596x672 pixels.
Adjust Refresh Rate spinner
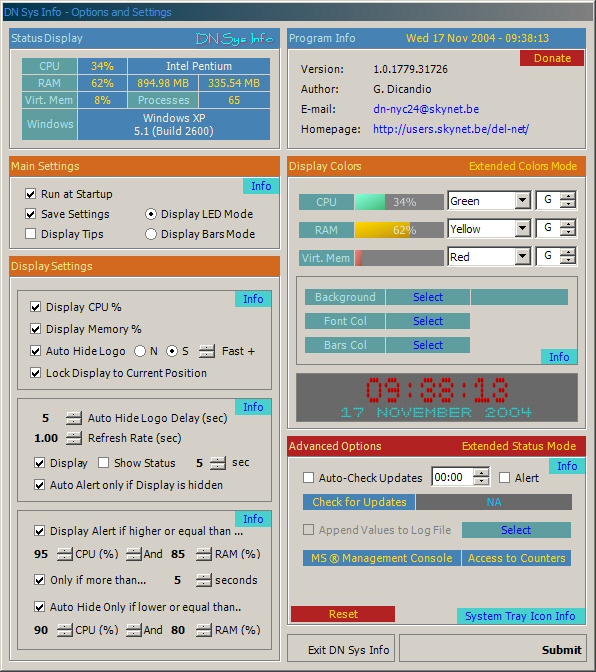click(x=74, y=438)
